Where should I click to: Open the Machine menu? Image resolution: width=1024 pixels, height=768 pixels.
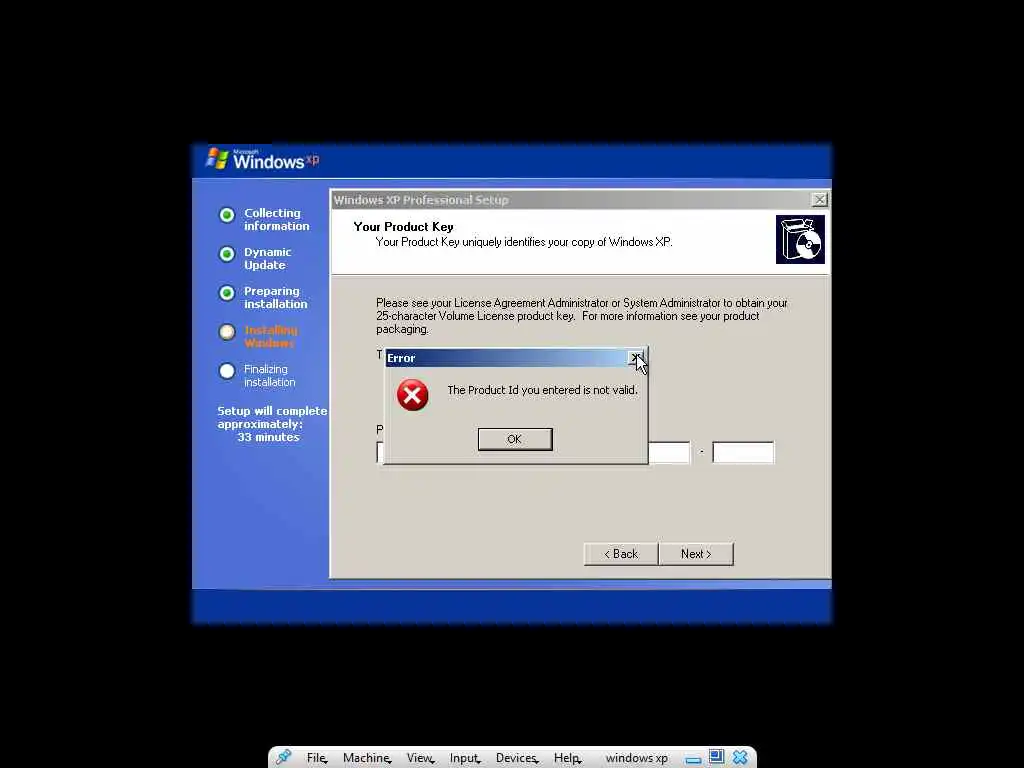(366, 758)
